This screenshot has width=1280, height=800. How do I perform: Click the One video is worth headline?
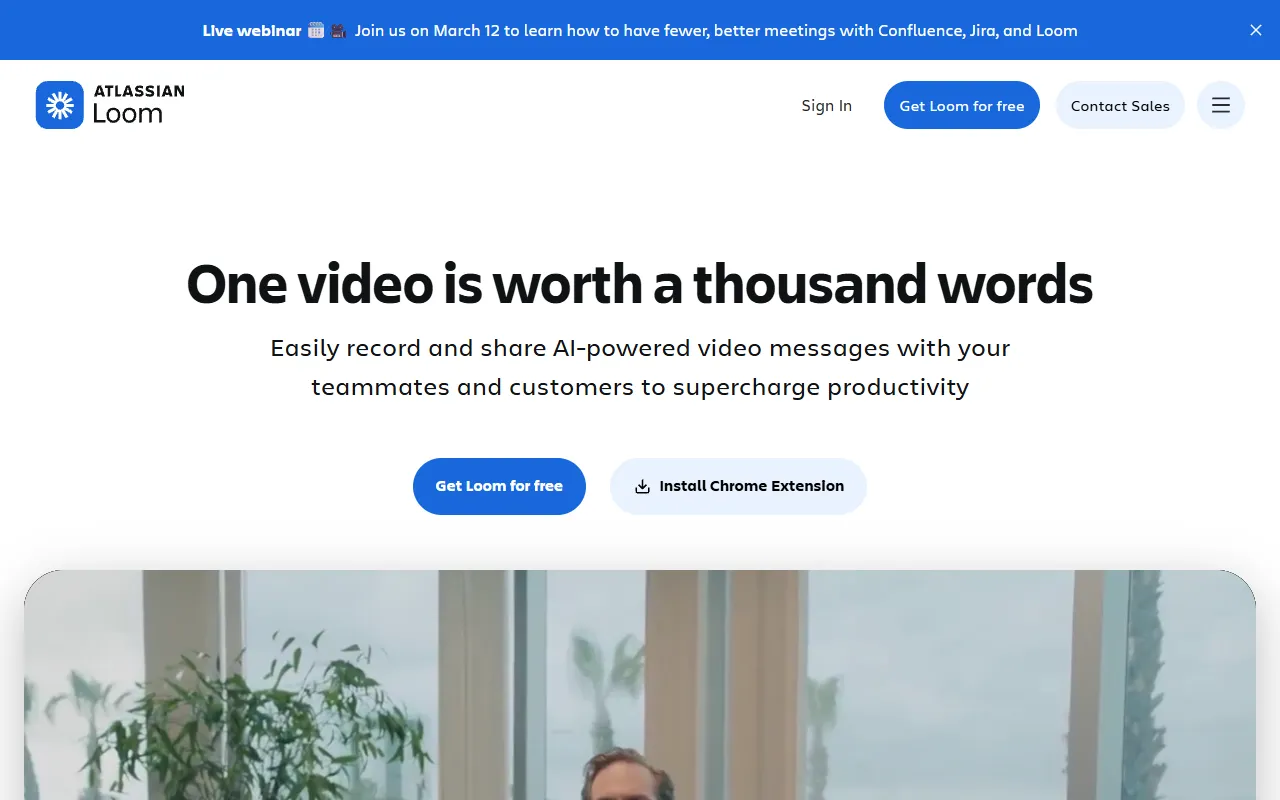(640, 284)
